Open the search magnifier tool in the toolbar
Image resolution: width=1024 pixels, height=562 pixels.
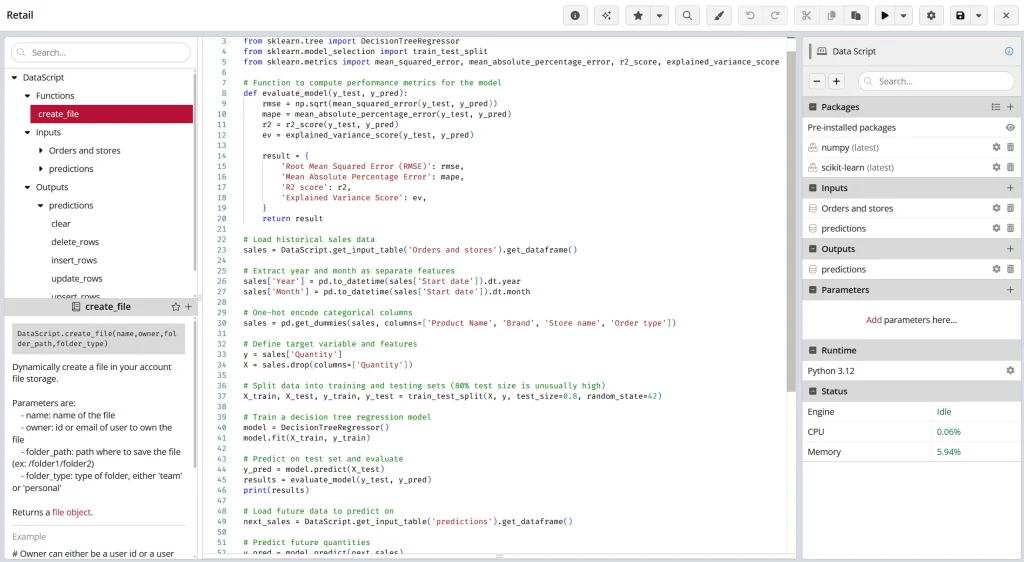click(x=687, y=16)
